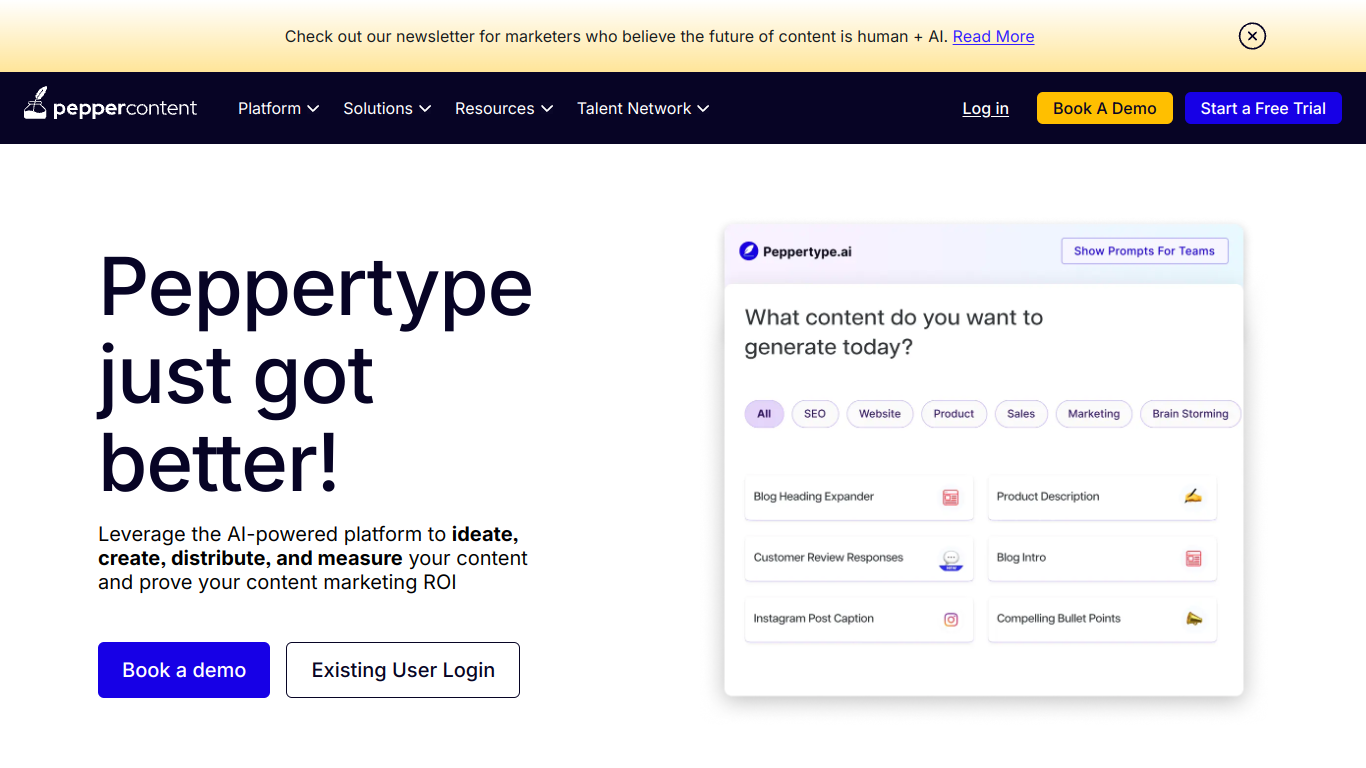Expand the Solutions menu
Viewport: 1366px width, 768px height.
[387, 108]
